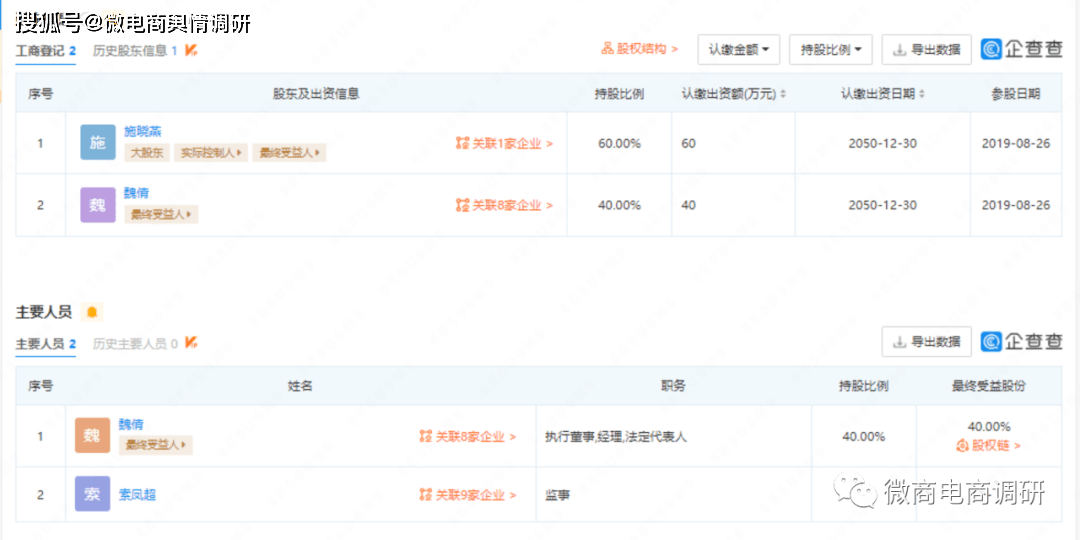The image size is (1080, 540).
Task: Export shareholder data with top 导出数据 button
Action: (x=926, y=49)
